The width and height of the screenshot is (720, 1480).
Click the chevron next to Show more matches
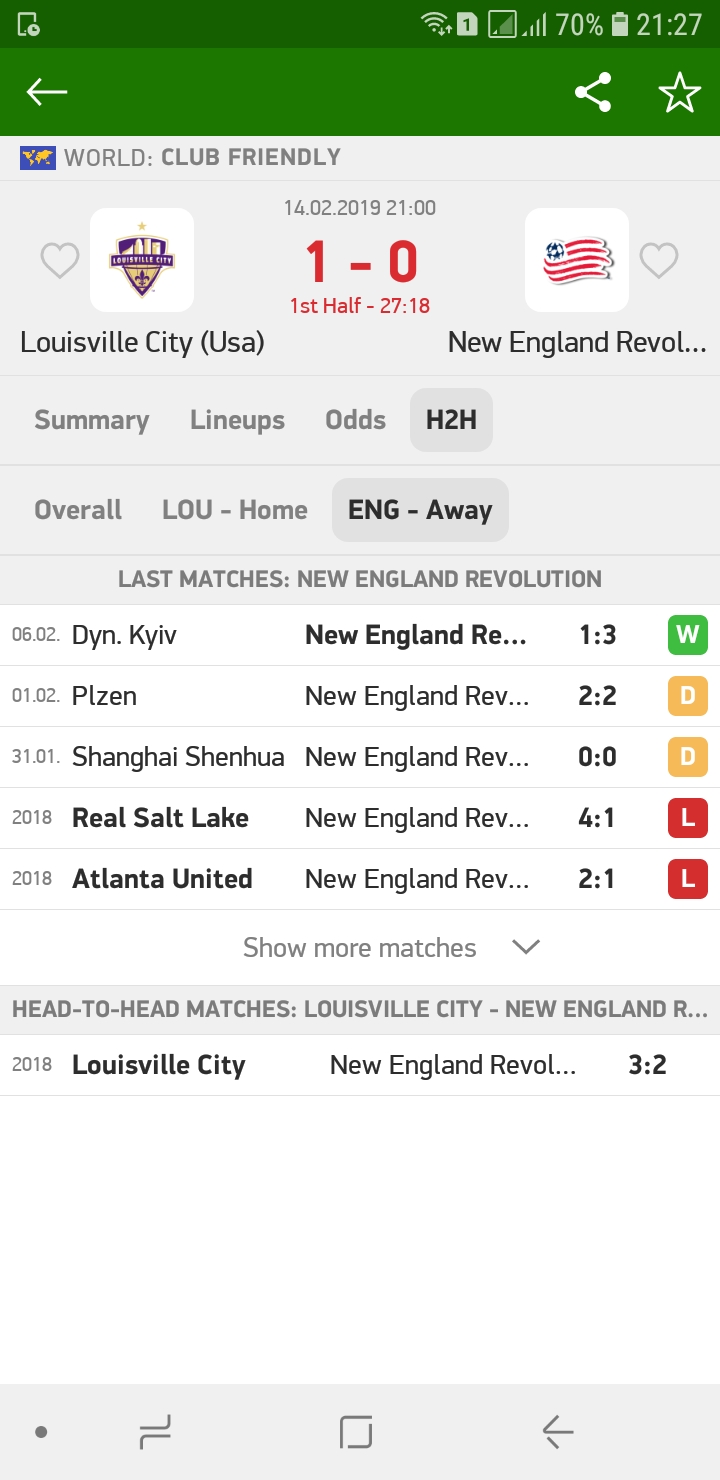tap(526, 947)
